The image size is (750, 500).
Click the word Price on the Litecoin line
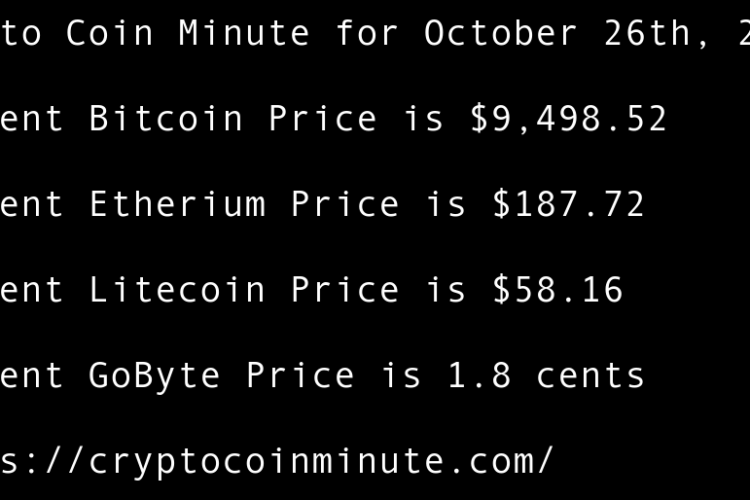pyautogui.click(x=345, y=290)
